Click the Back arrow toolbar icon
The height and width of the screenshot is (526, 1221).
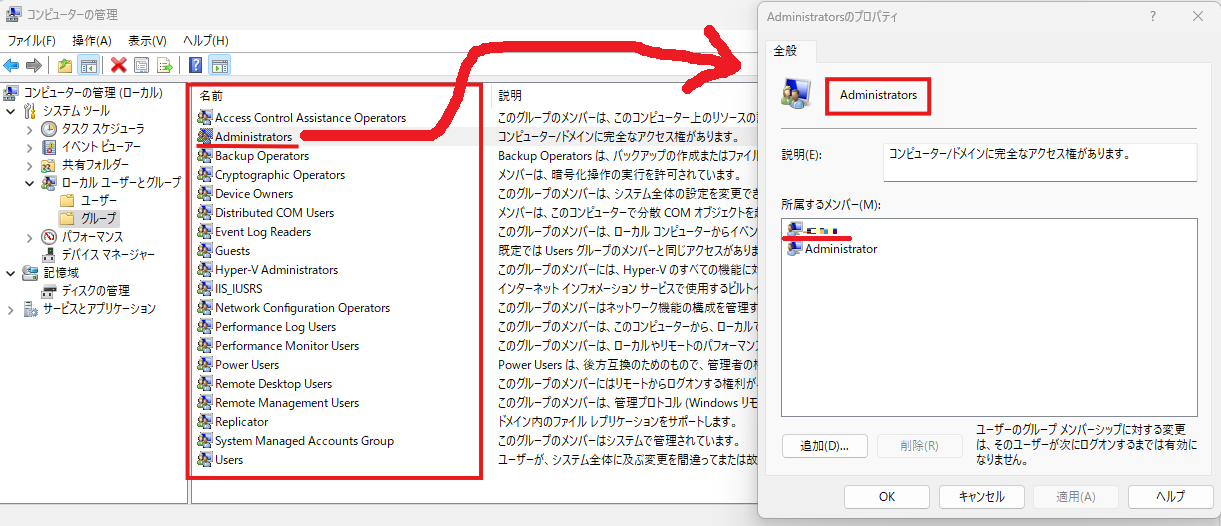tap(12, 66)
